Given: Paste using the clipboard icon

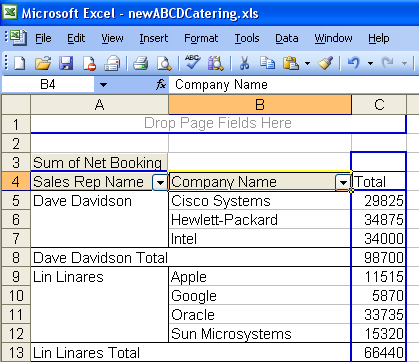Looking at the screenshot, I should 291,63.
